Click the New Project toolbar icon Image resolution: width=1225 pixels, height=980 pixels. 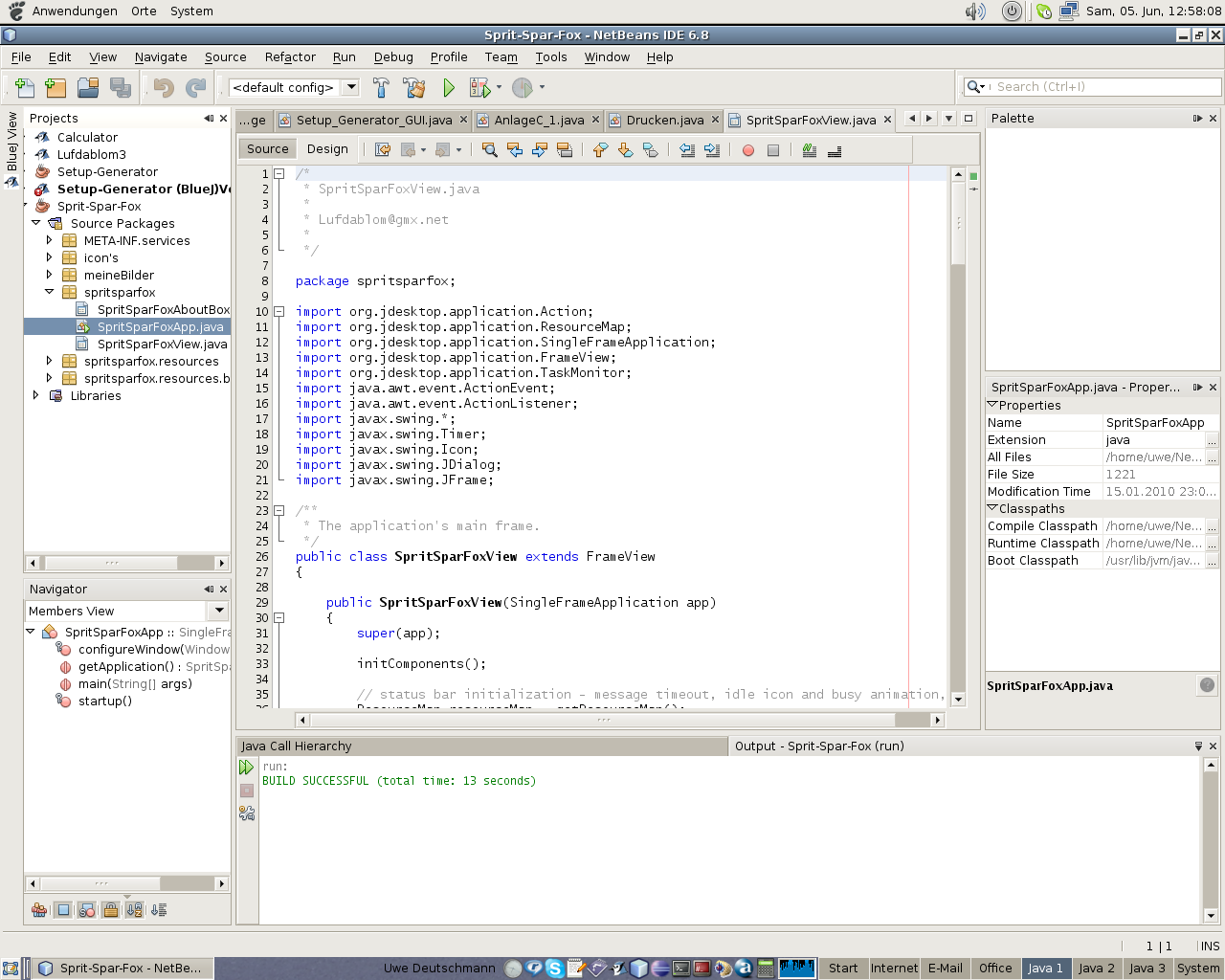(x=56, y=87)
